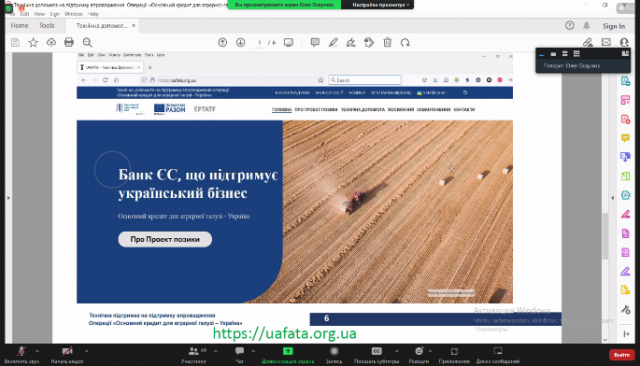
Task: Click the Save file icon in Acrobat toolbar
Action: (x=15, y=42)
